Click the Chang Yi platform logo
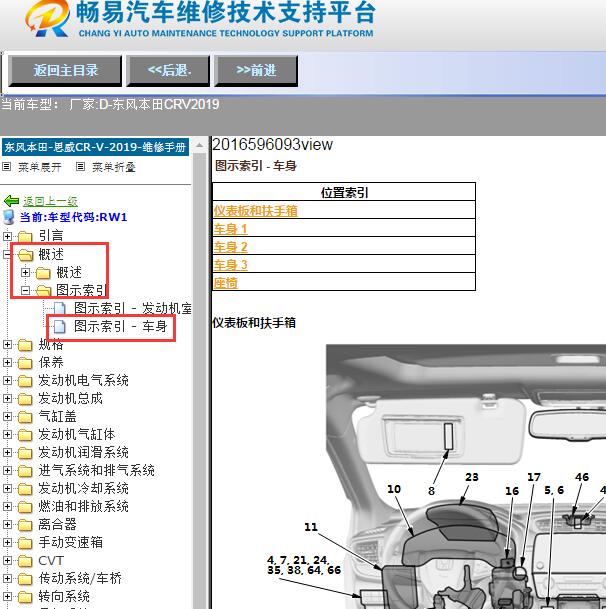This screenshot has height=609, width=606. 48,19
